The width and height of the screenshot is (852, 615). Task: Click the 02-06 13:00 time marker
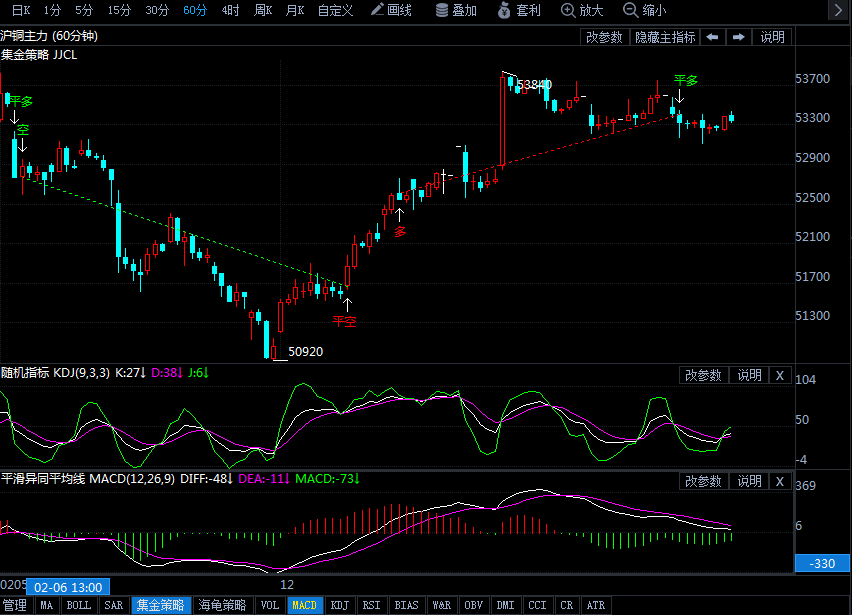click(68, 587)
